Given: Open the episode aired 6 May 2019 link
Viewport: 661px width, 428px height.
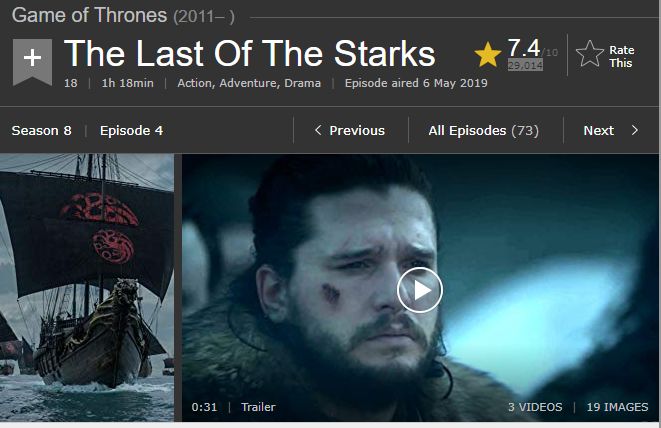Looking at the screenshot, I should (416, 83).
